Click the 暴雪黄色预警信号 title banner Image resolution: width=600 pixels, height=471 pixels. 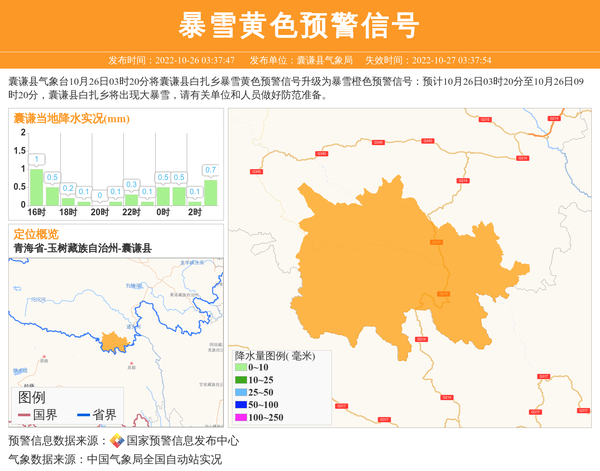click(300, 25)
